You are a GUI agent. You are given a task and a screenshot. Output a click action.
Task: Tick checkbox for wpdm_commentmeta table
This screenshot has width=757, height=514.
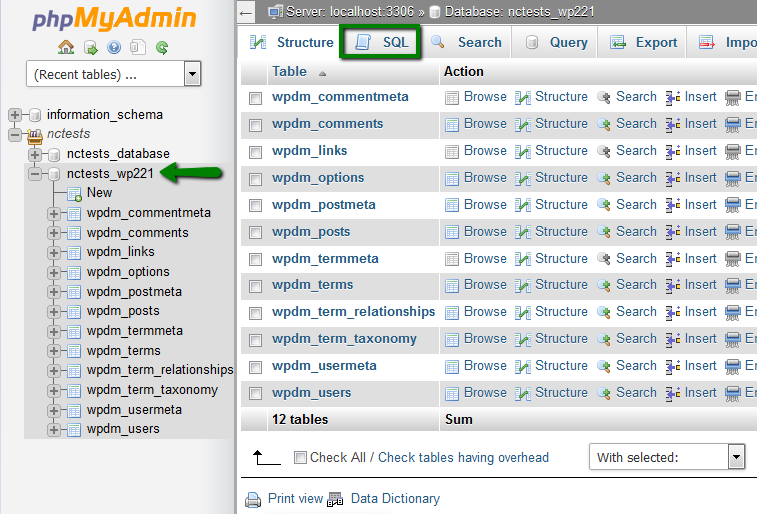pyautogui.click(x=255, y=98)
